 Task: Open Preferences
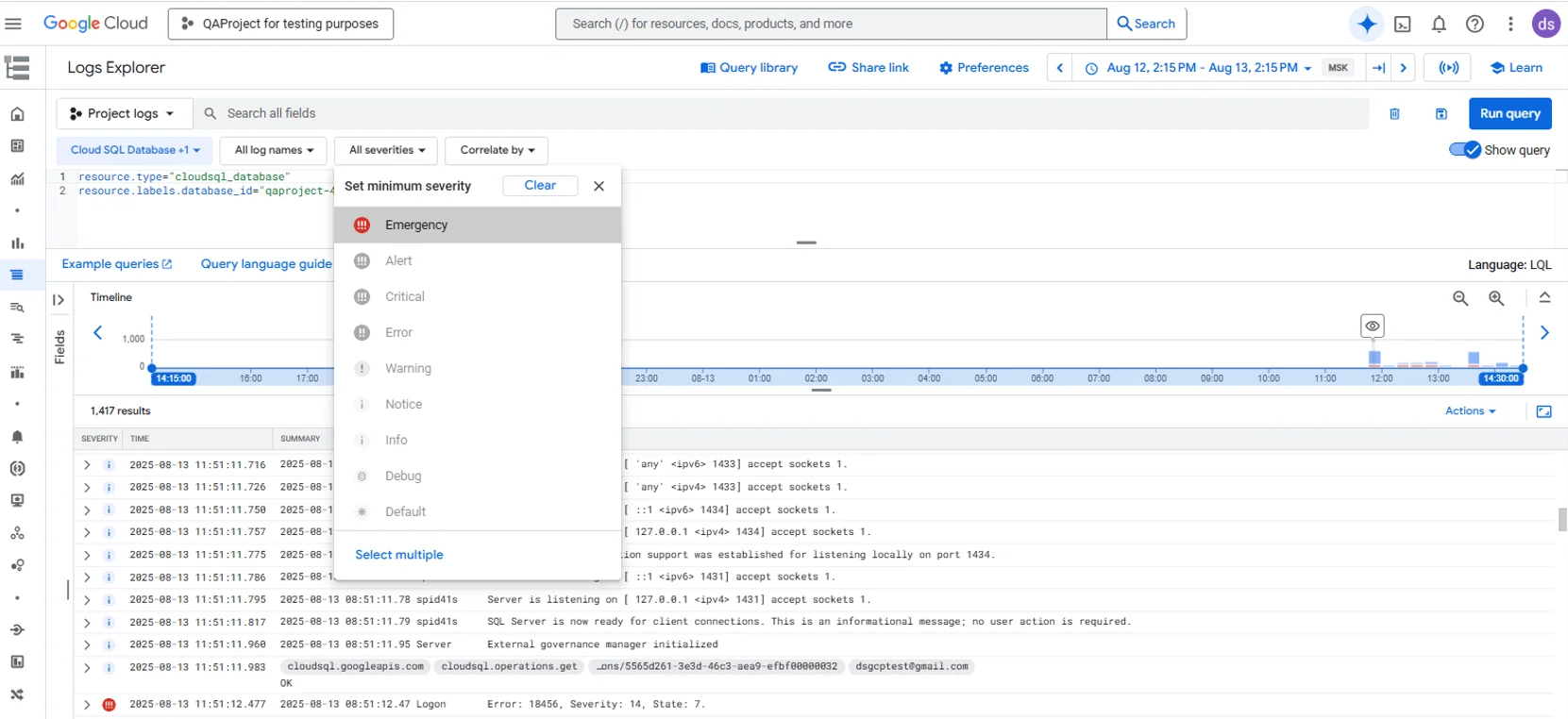point(984,68)
